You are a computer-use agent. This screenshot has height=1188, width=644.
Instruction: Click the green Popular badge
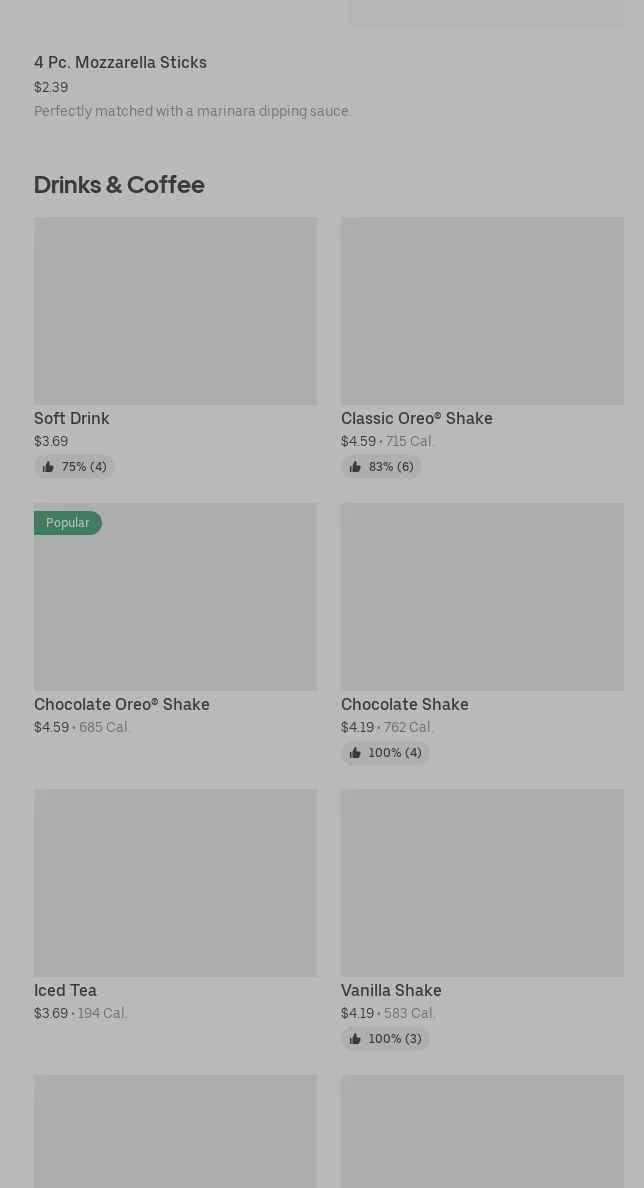(67, 523)
